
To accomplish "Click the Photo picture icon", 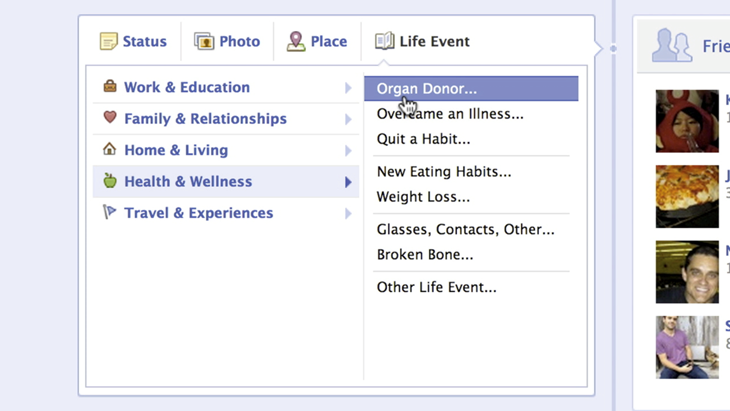I will point(204,42).
